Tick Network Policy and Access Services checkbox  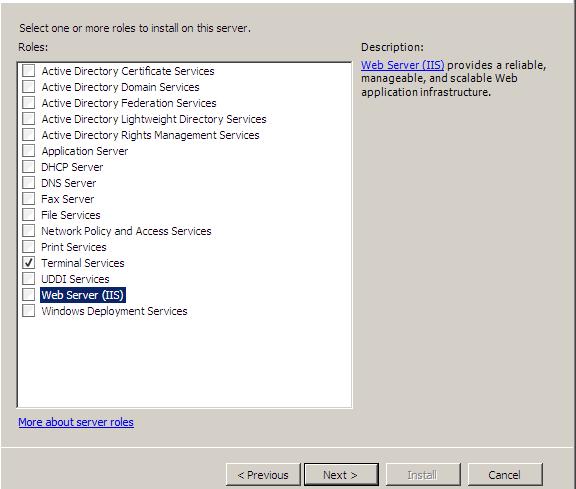(x=28, y=230)
